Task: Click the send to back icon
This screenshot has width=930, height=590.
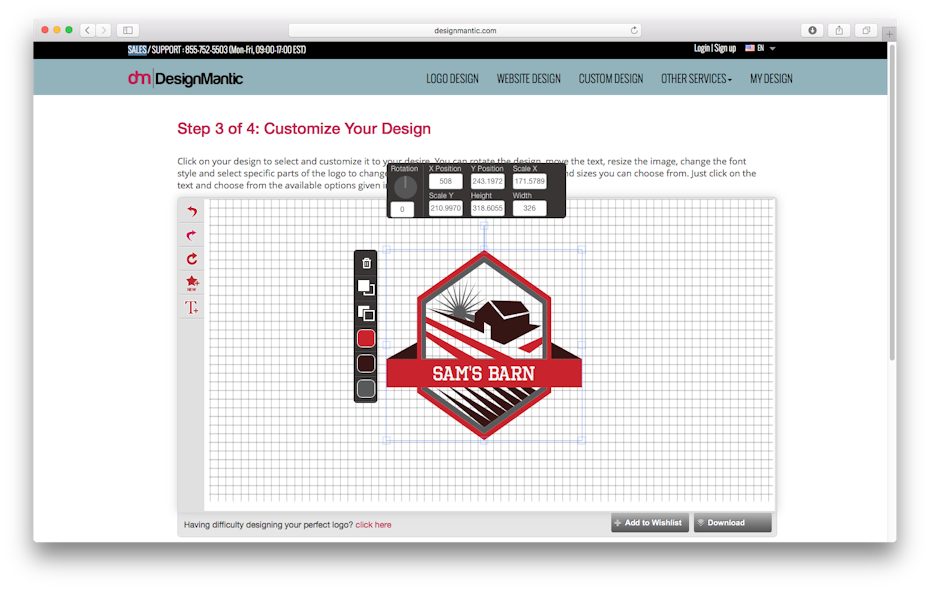Action: [366, 313]
